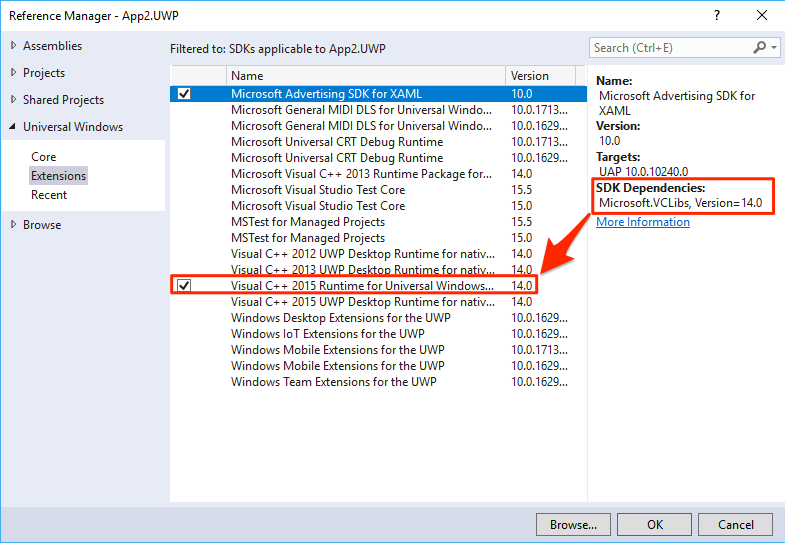Select Microsoft Visual Studio Test Core 15.0
Viewport: 785px width, 543px height.
coord(378,206)
